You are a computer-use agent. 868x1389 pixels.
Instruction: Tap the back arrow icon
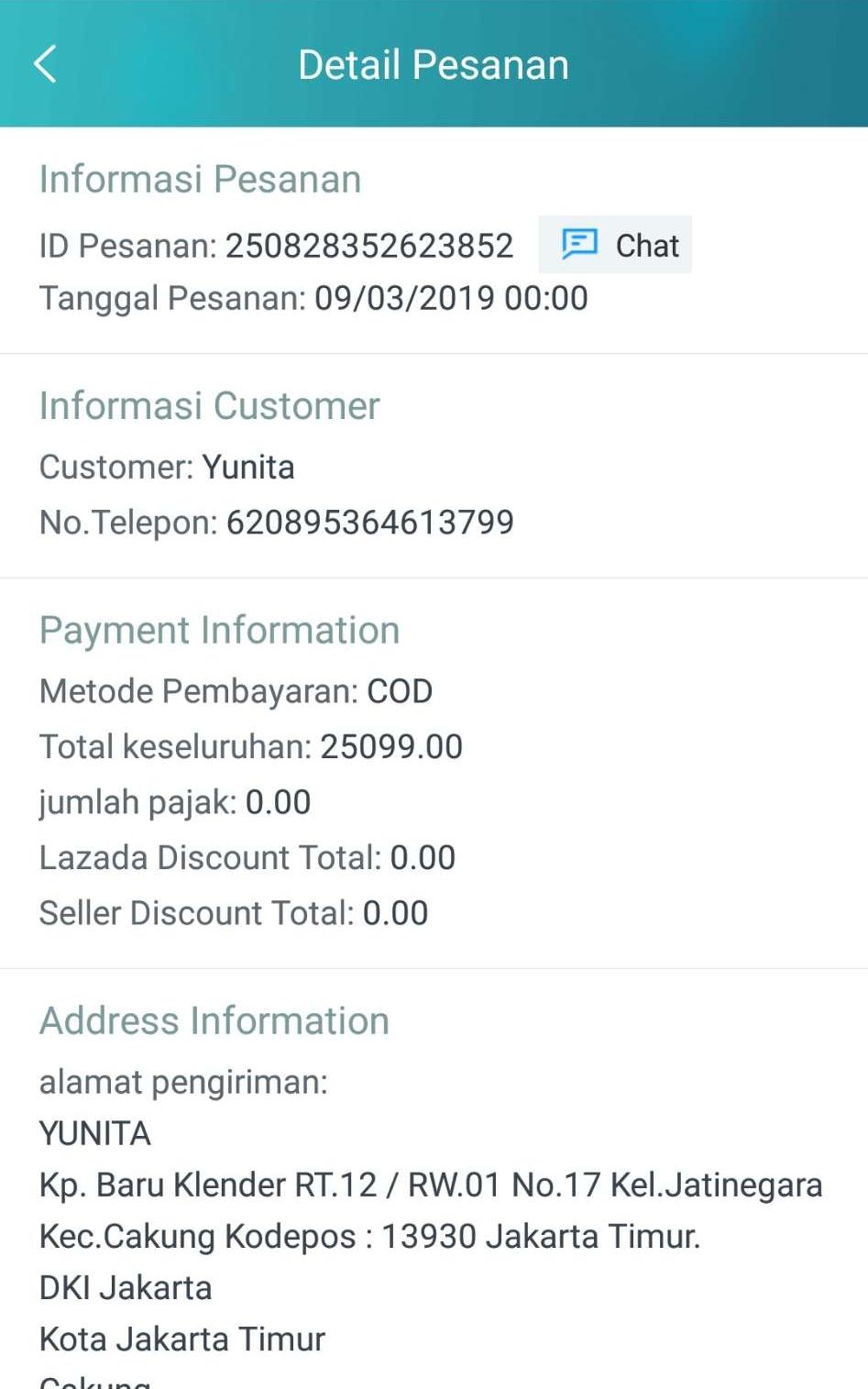(45, 64)
